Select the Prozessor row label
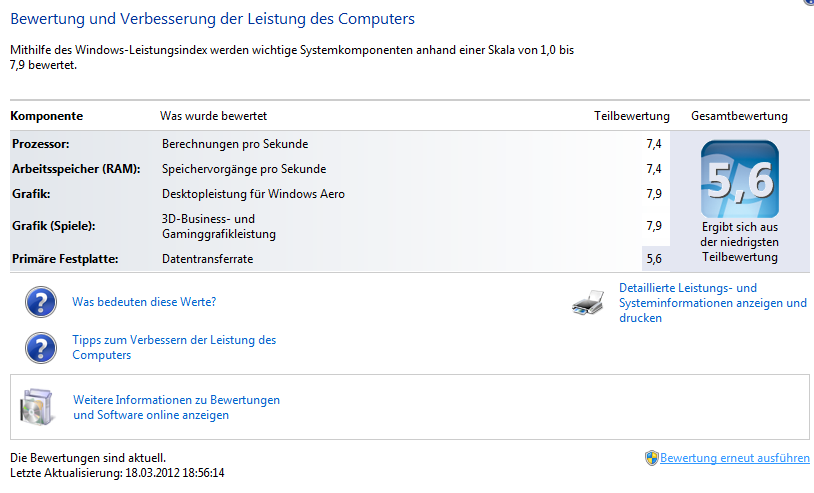The height and width of the screenshot is (493, 814). [40, 144]
